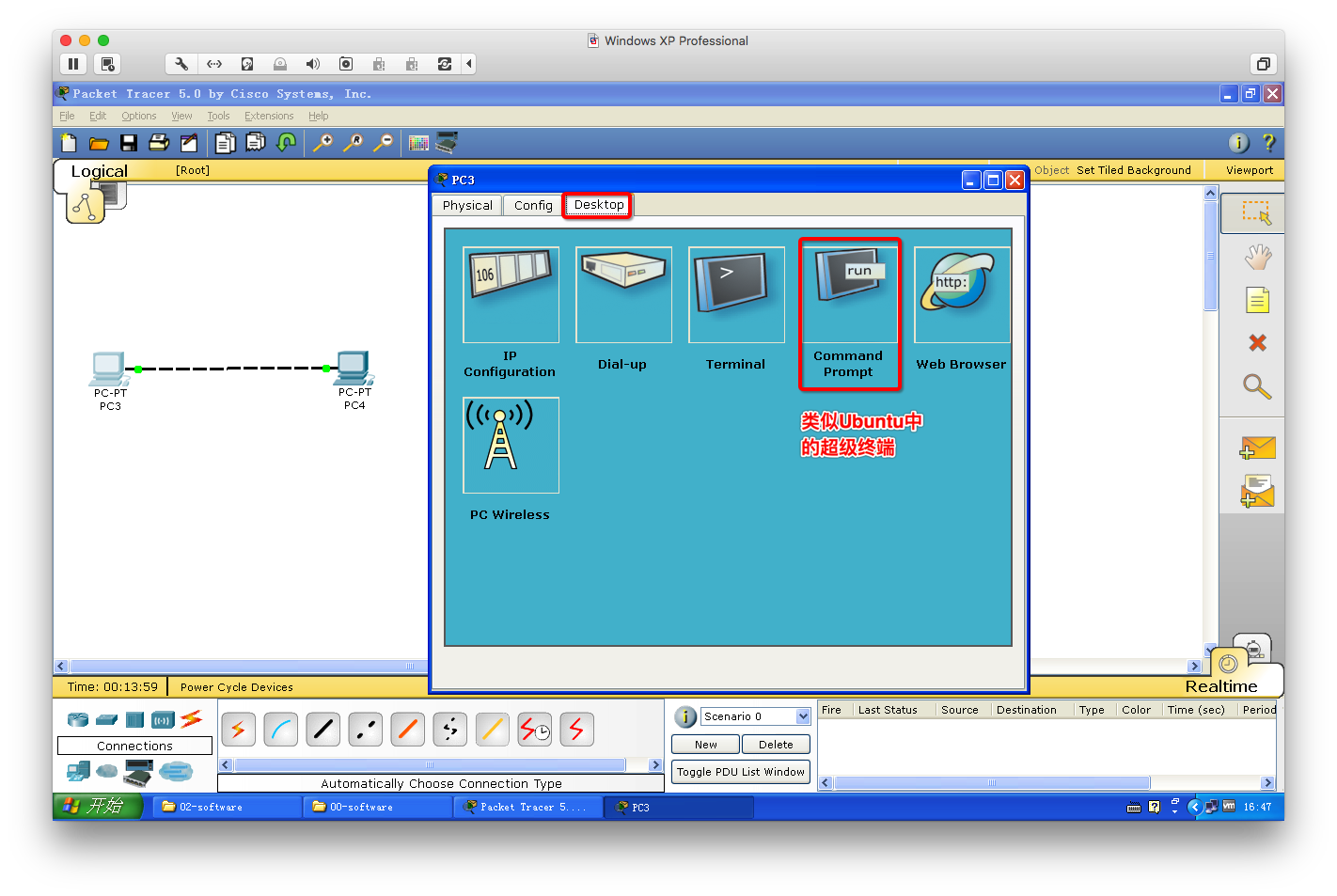Open the Extensions menu
1337x896 pixels.
[269, 117]
